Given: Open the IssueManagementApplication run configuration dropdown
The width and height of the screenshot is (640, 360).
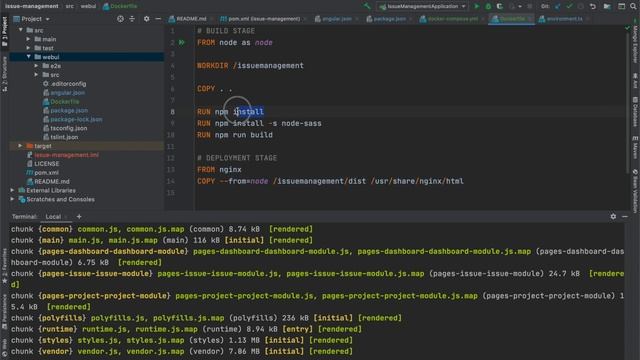Looking at the screenshot, I should (423, 7).
